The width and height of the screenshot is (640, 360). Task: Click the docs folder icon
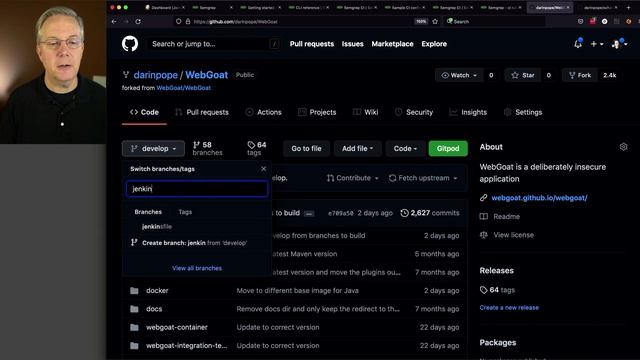click(x=134, y=309)
